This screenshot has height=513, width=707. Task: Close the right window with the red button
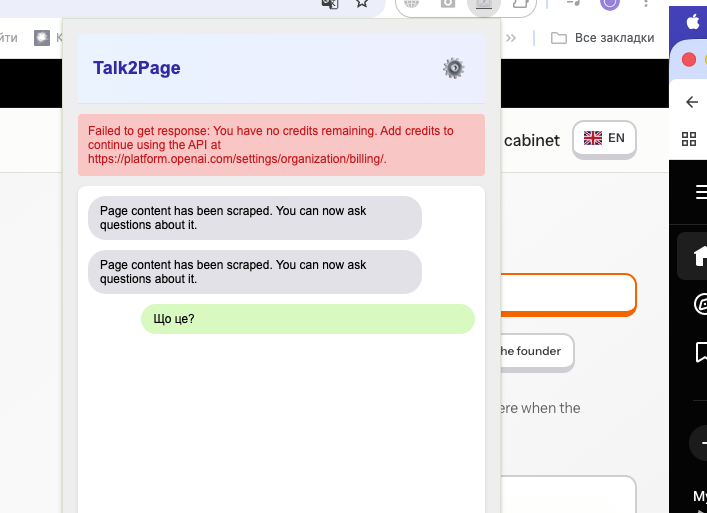(x=689, y=60)
